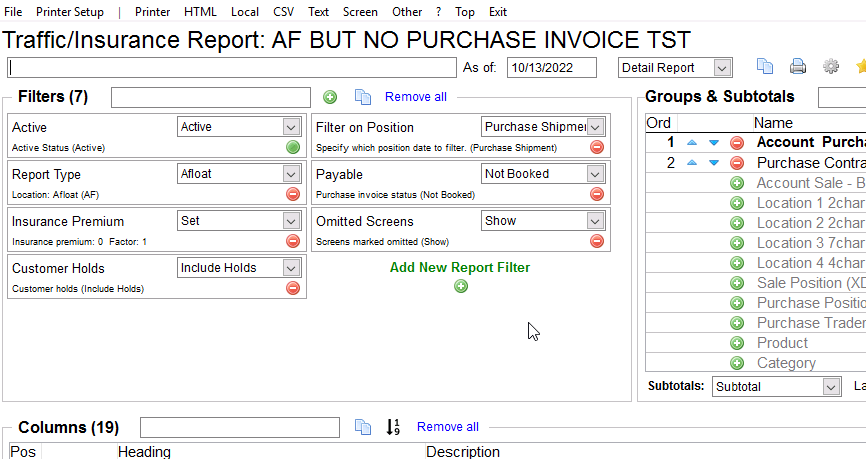Add Location 4 4char group
866x459 pixels.
coord(737,263)
